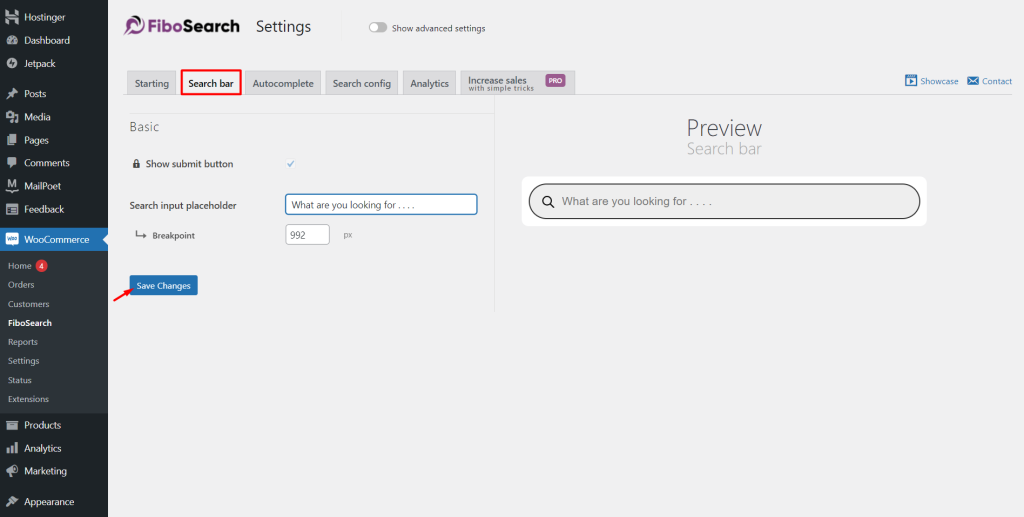Click the Media library icon
This screenshot has width=1024, height=517.
click(12, 118)
